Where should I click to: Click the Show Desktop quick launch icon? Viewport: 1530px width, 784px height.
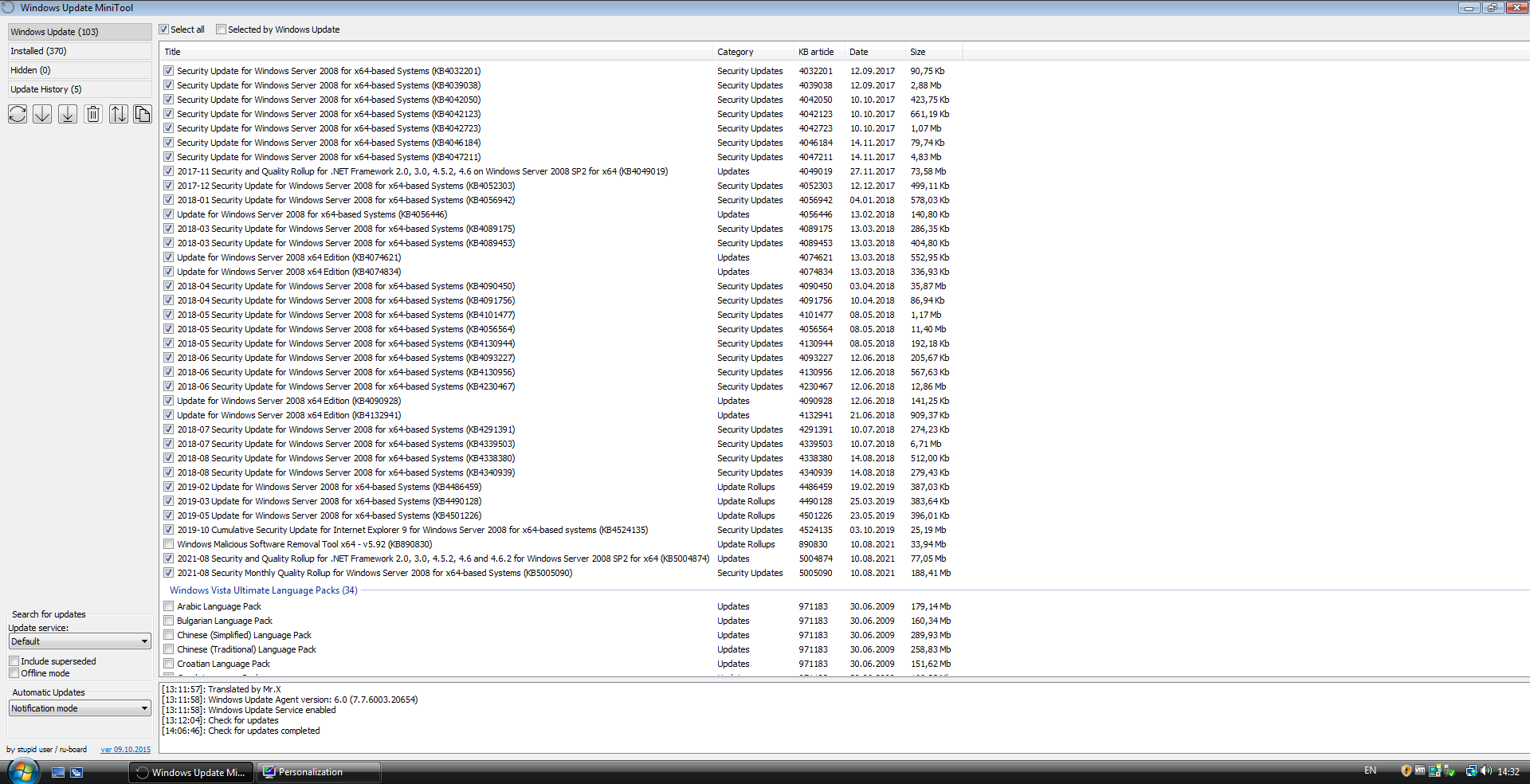(x=58, y=772)
